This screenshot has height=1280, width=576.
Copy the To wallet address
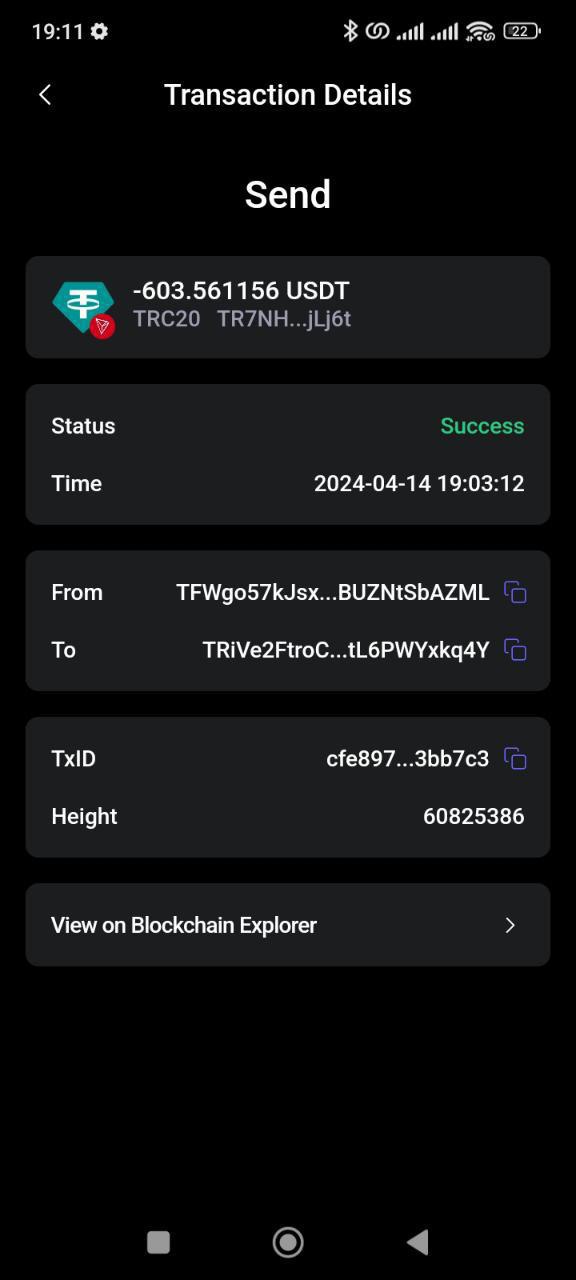point(515,650)
